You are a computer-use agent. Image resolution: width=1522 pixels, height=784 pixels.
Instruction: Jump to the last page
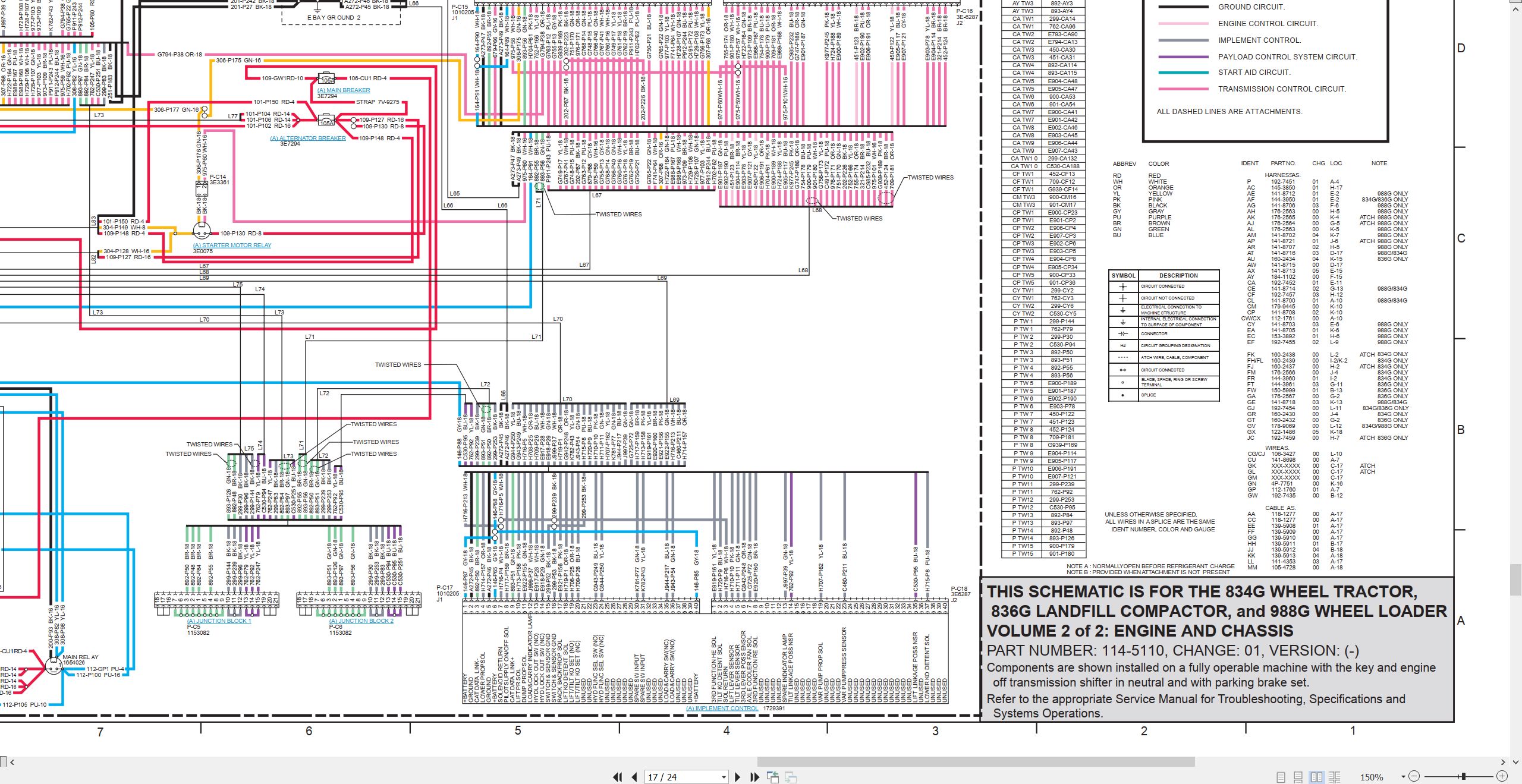coord(755,777)
